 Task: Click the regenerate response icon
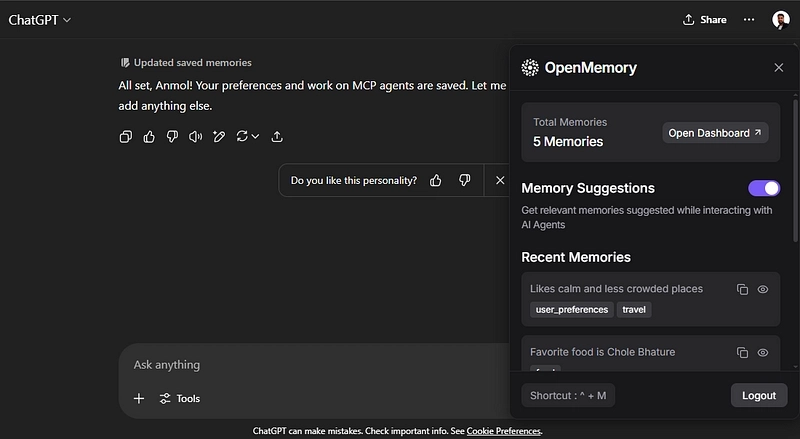click(242, 136)
